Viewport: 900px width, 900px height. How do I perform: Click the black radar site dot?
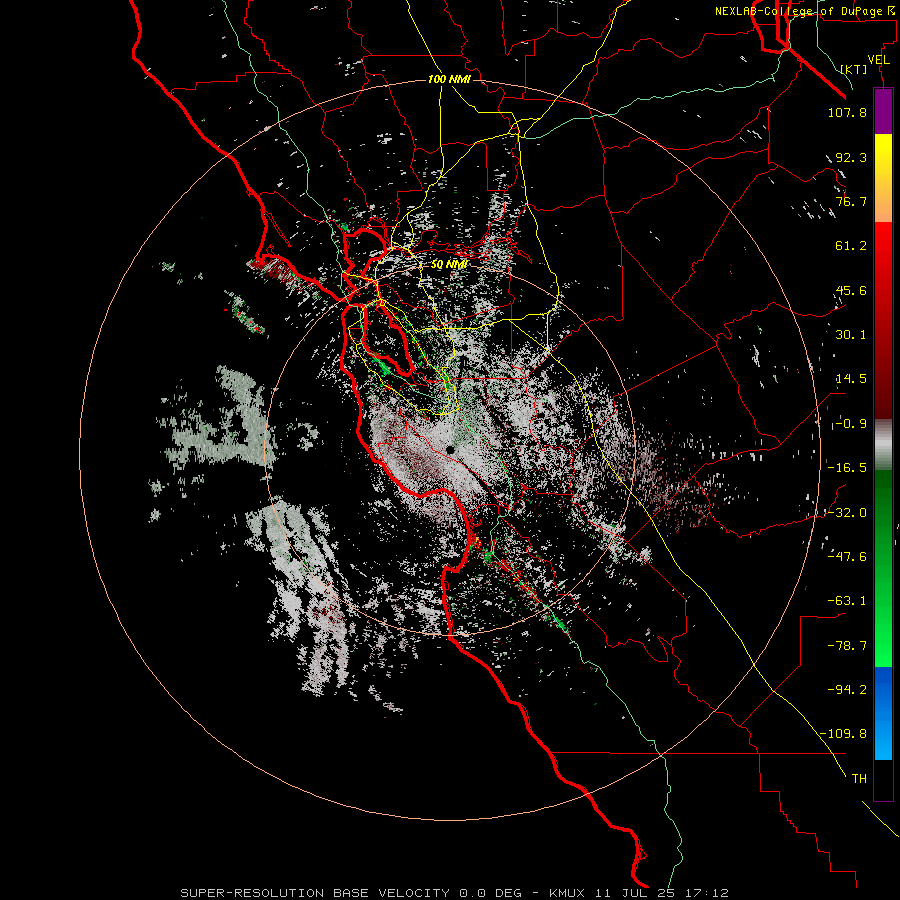pos(451,450)
